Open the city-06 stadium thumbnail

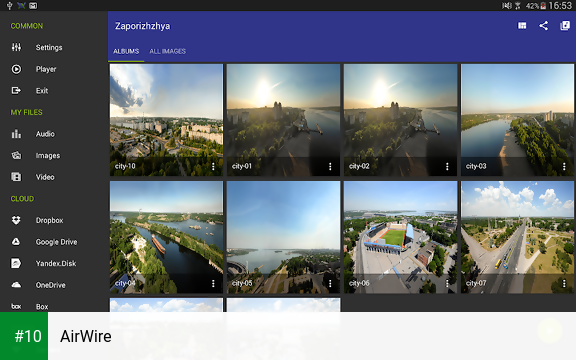click(x=400, y=237)
